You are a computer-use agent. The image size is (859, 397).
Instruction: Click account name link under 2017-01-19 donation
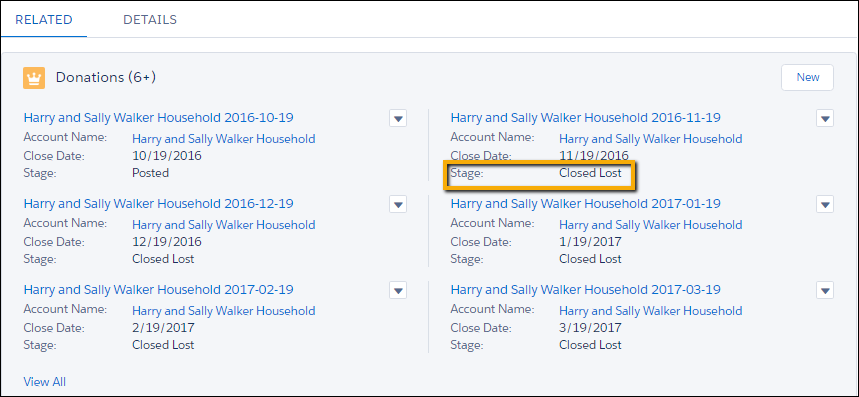650,225
